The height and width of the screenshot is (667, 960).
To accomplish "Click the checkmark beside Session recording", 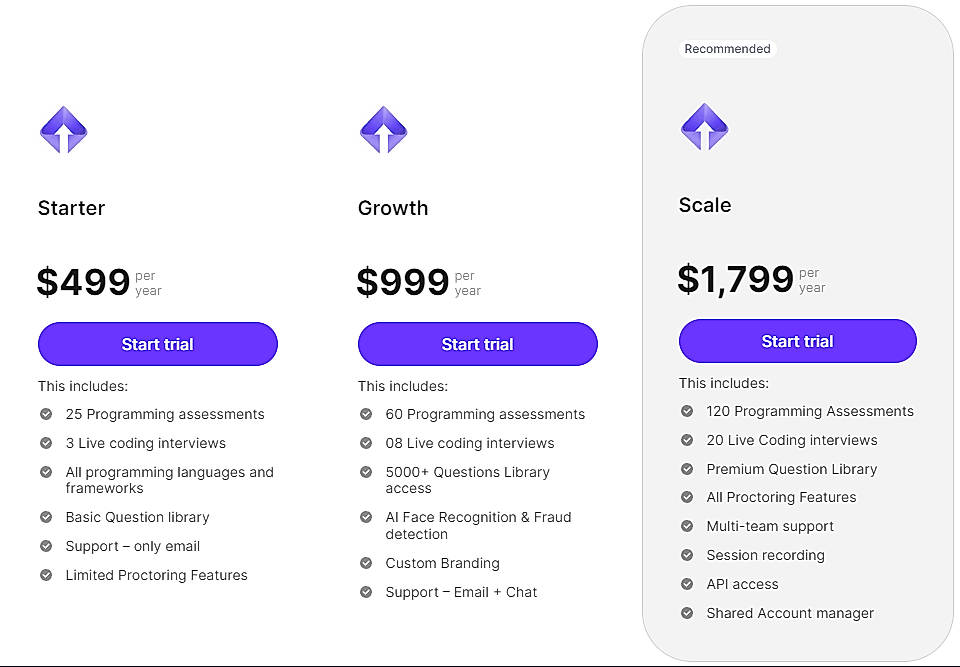I will point(686,555).
